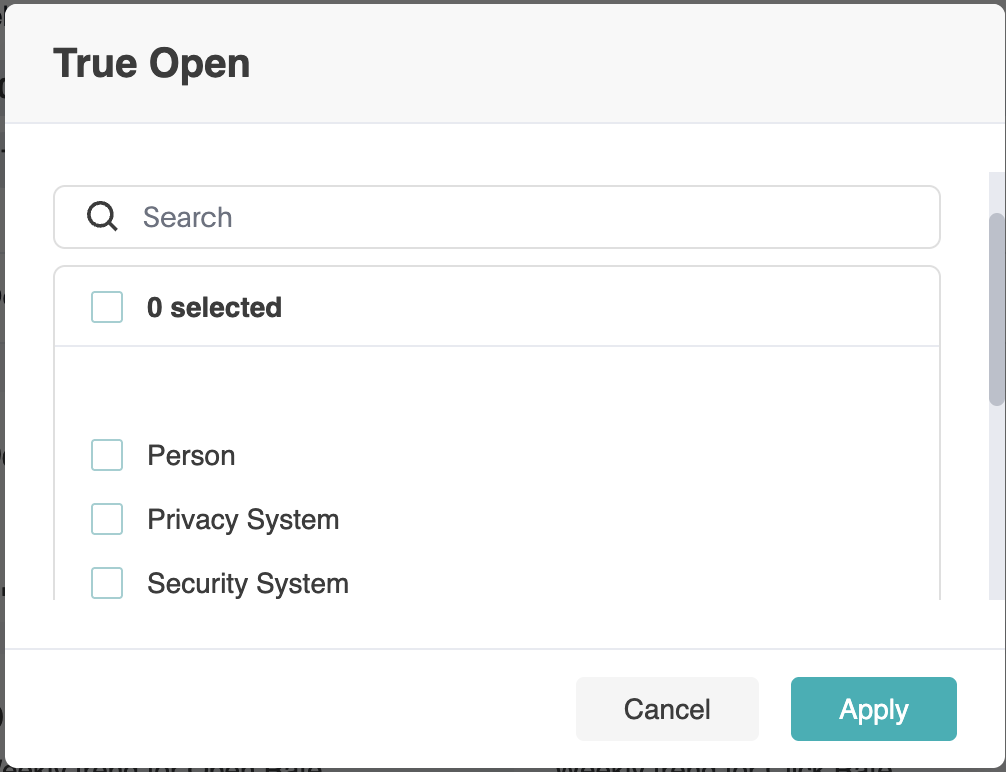Focus the Search text field

(497, 217)
